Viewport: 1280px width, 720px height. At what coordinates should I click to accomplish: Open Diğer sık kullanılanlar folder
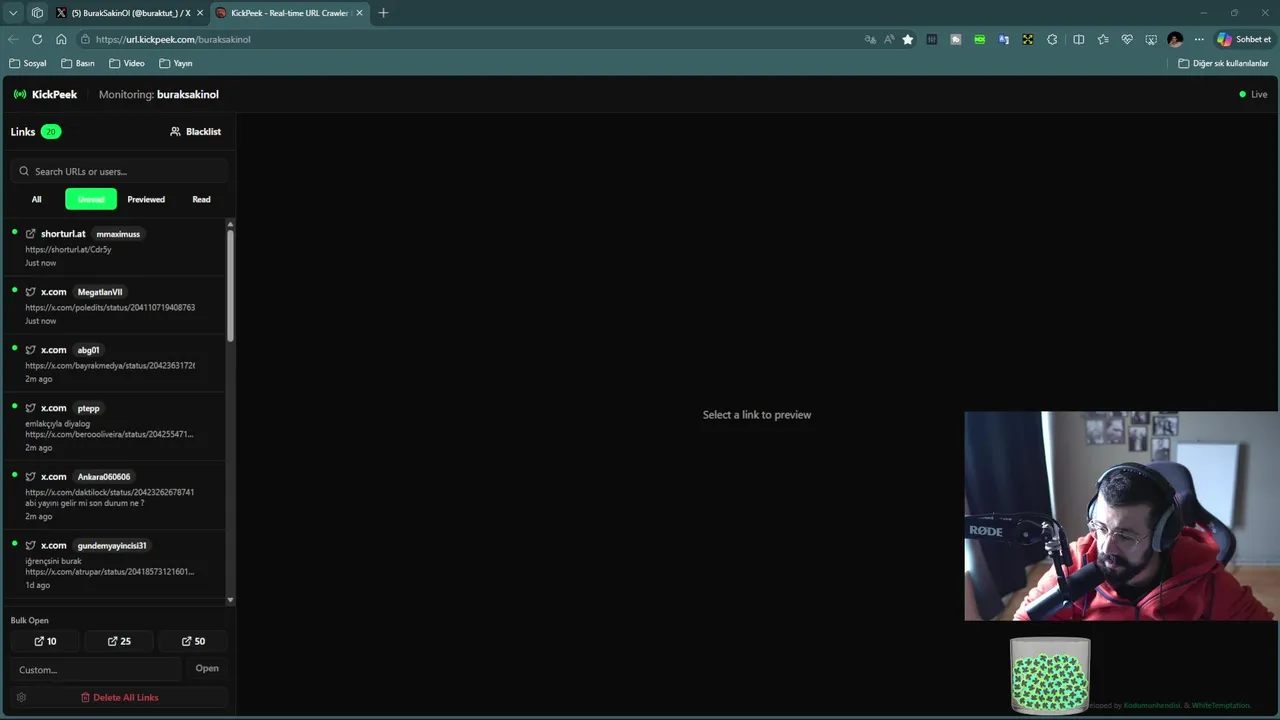pos(1223,63)
